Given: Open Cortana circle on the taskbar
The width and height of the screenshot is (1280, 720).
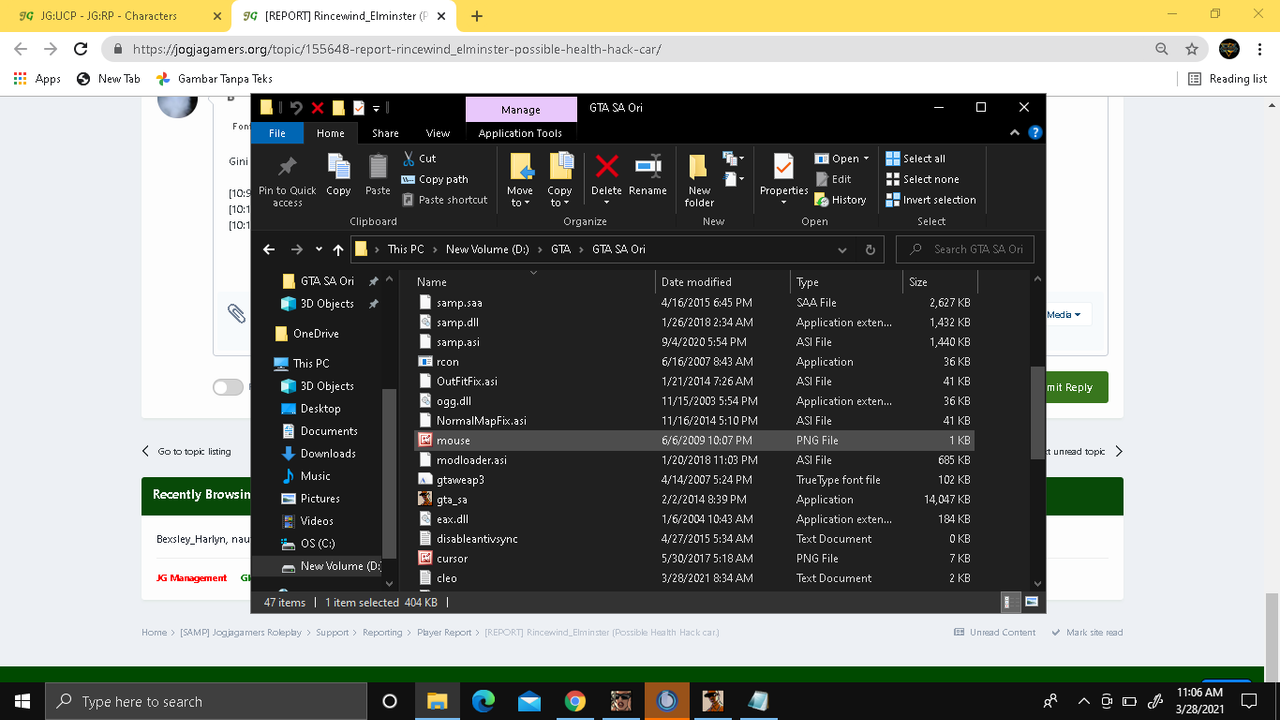Looking at the screenshot, I should click(390, 701).
